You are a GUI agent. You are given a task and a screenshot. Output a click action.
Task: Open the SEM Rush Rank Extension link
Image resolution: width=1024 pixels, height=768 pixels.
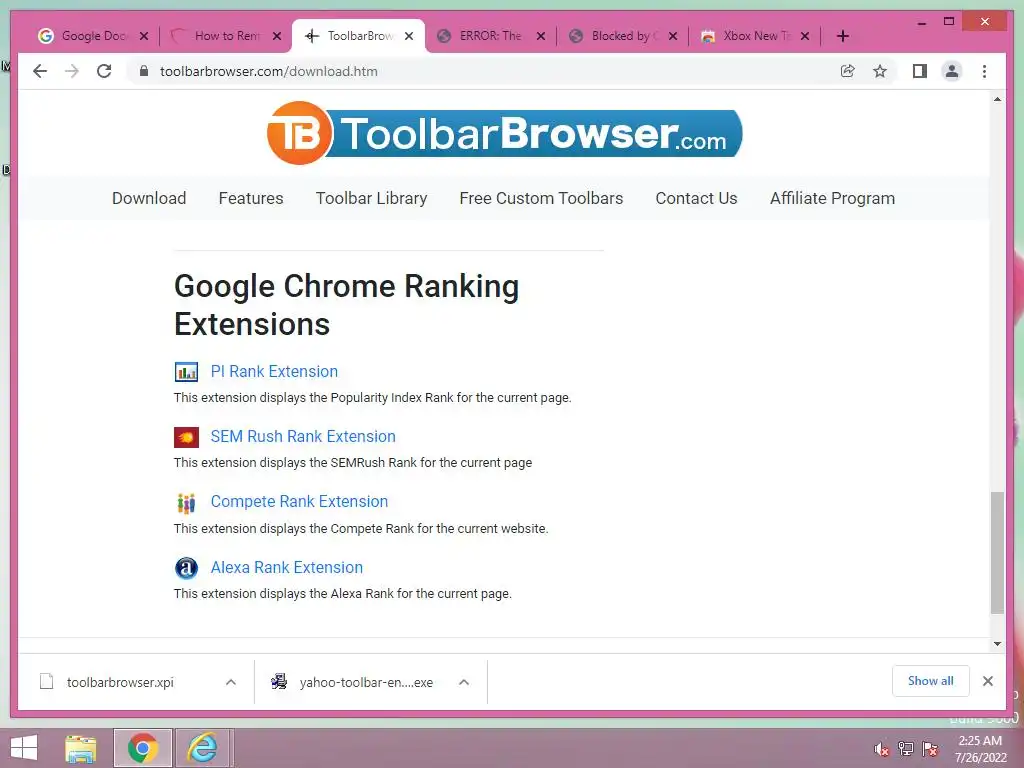303,436
